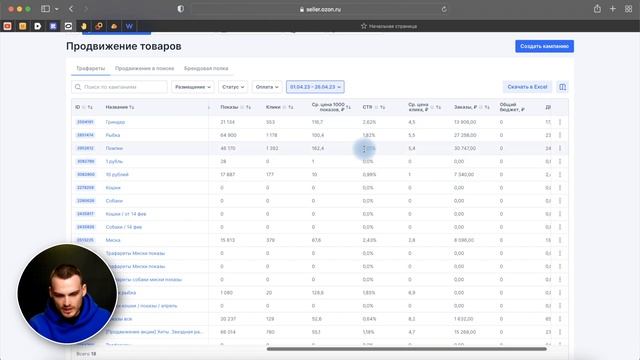
Task: Open the three-dot menu for Кошки row
Action: [x=560, y=188]
